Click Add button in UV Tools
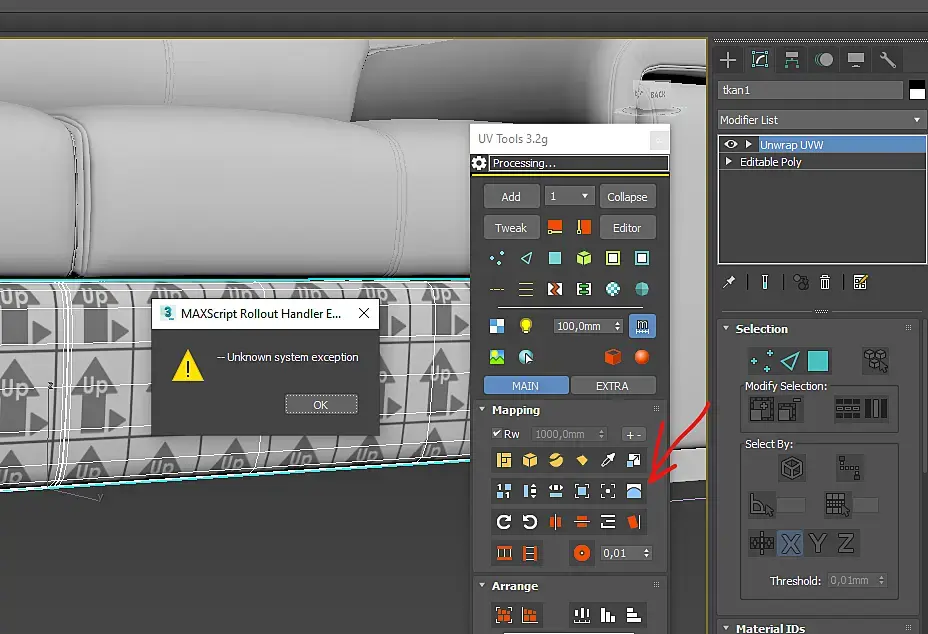 pos(511,197)
